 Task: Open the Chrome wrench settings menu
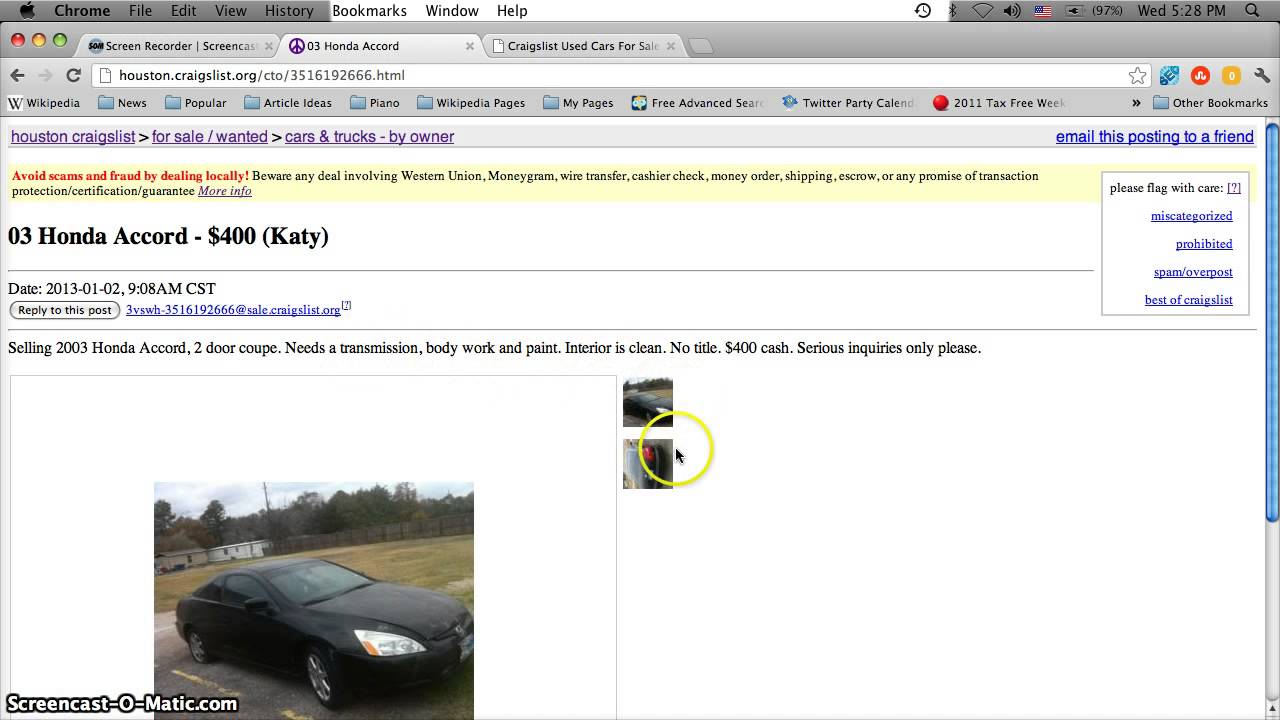(1262, 75)
